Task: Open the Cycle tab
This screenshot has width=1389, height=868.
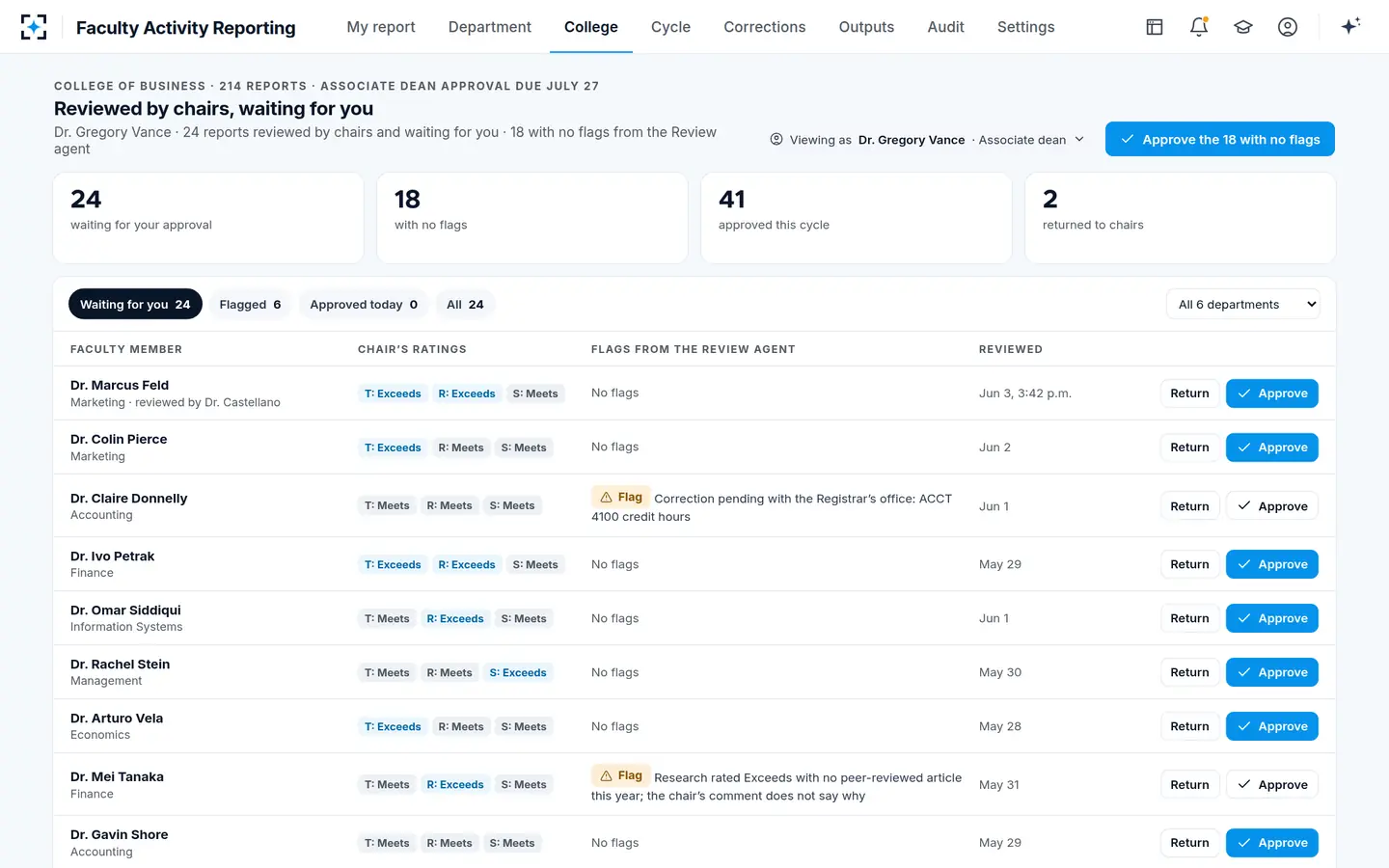Action: click(x=670, y=27)
